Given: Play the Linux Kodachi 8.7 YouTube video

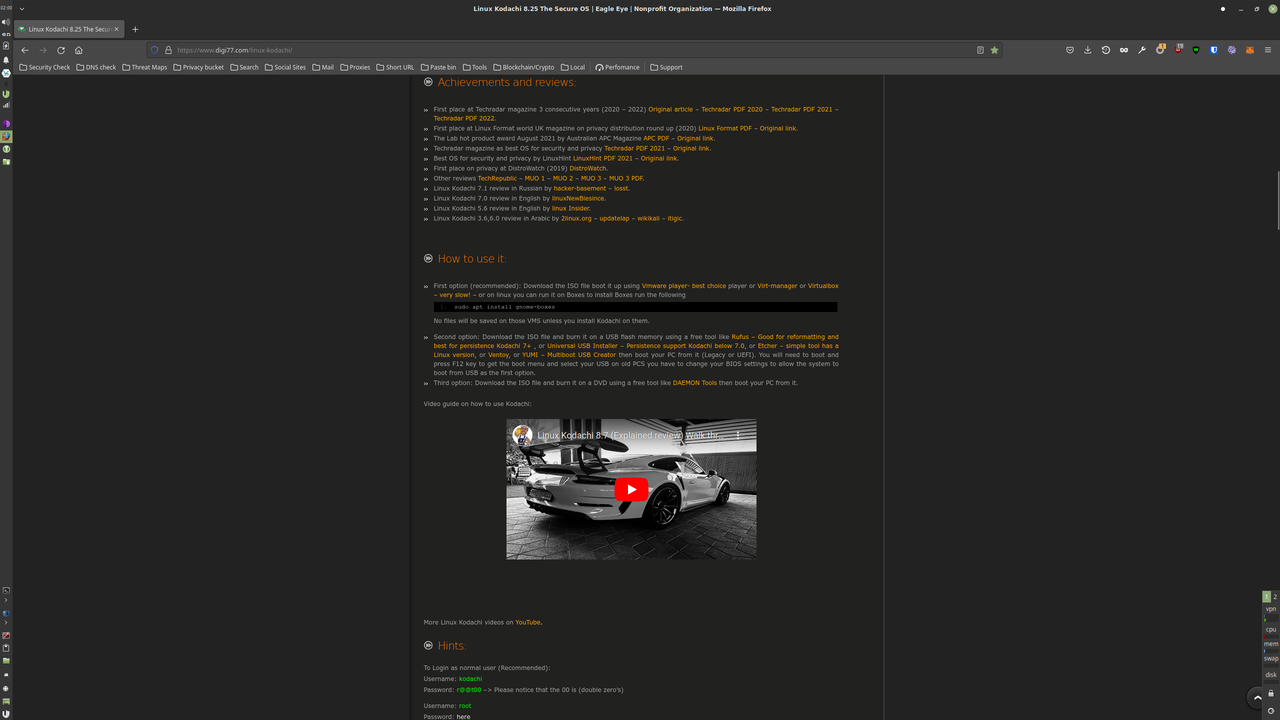Looking at the screenshot, I should tap(631, 489).
